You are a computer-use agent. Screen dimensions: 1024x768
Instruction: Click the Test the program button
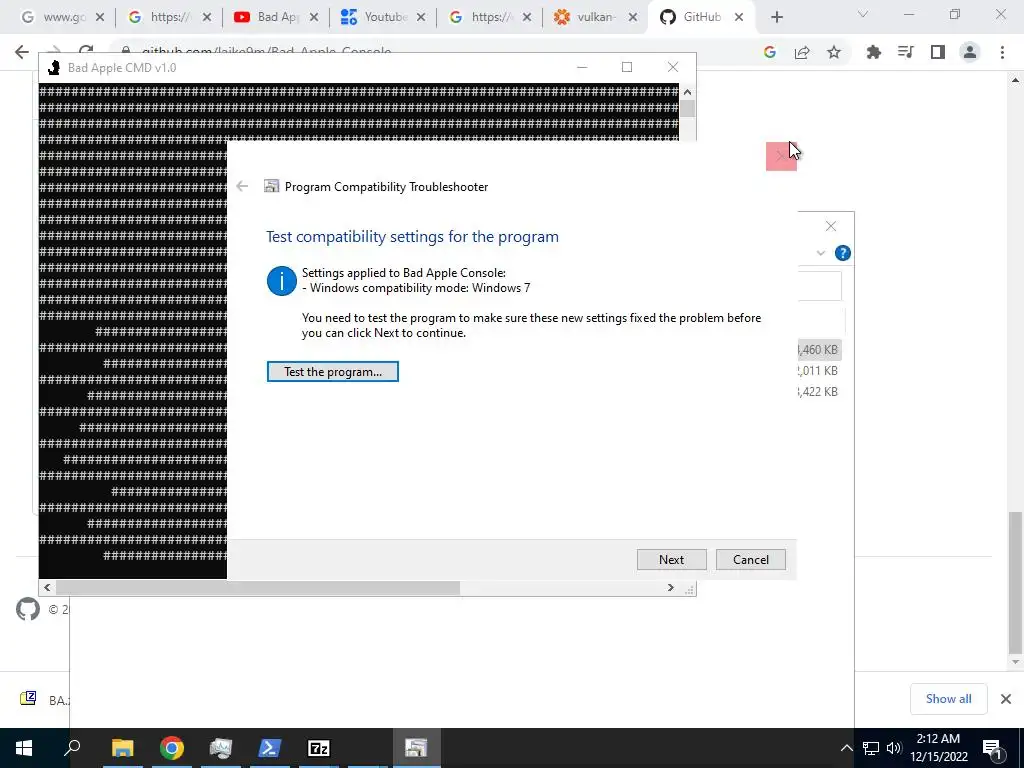pyautogui.click(x=332, y=372)
